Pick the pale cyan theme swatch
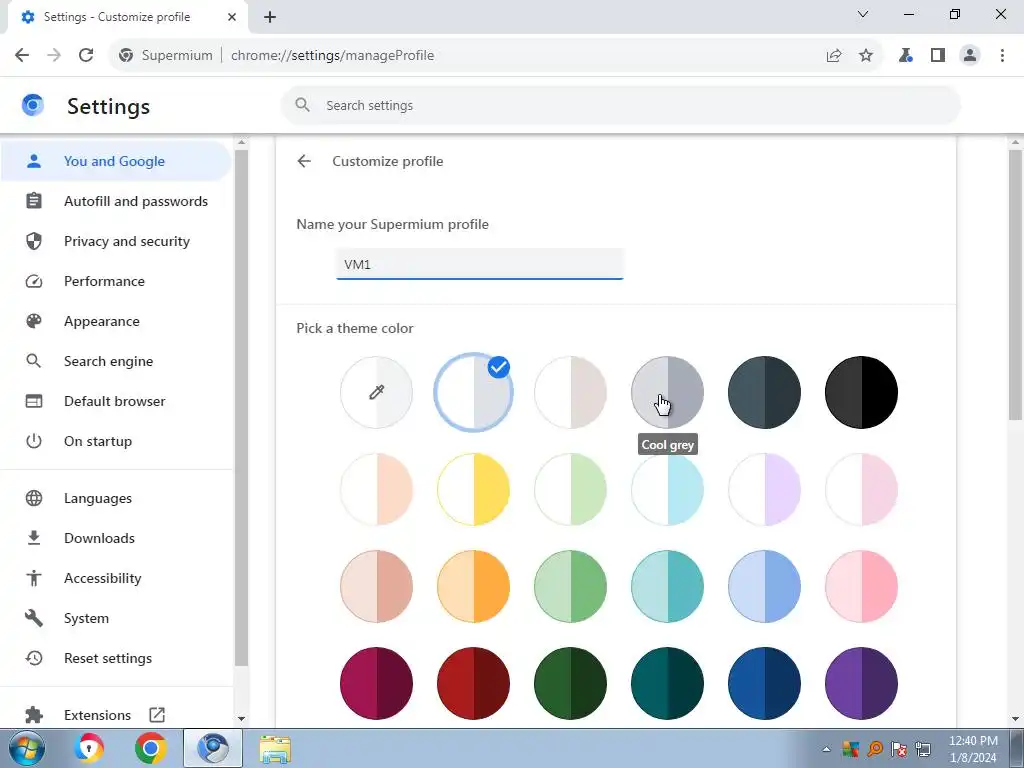 (667, 489)
